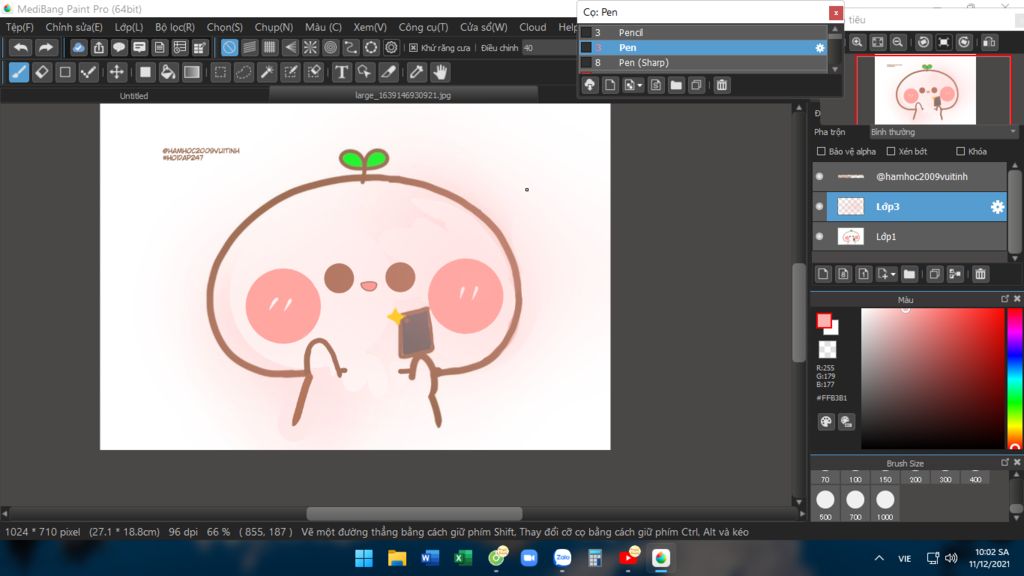1024x576 pixels.
Task: Click the rainbow hue slider bar
Action: (1014, 378)
